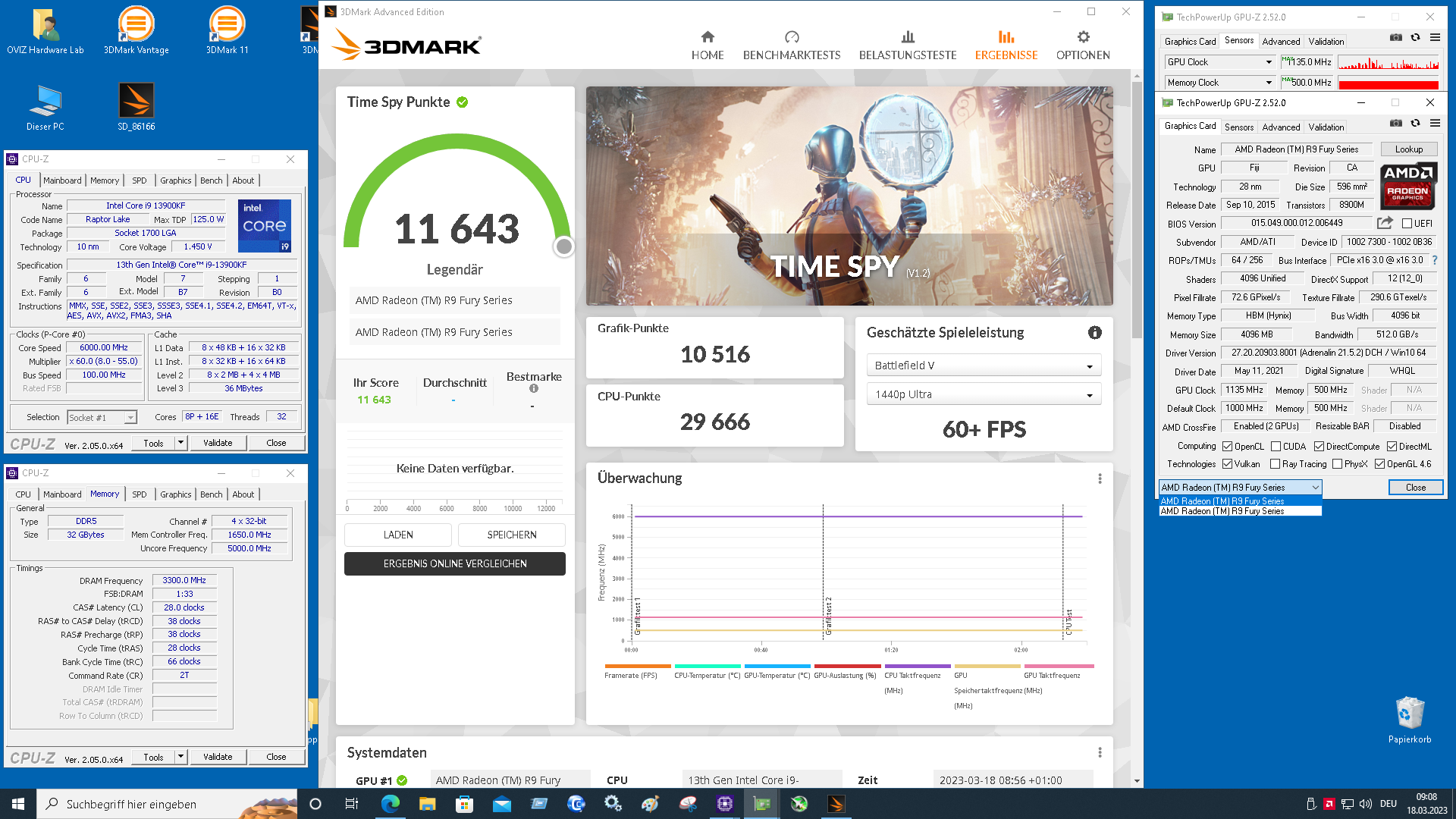Open the Systemdaten three-dot menu
The image size is (1456, 819).
(x=1100, y=752)
